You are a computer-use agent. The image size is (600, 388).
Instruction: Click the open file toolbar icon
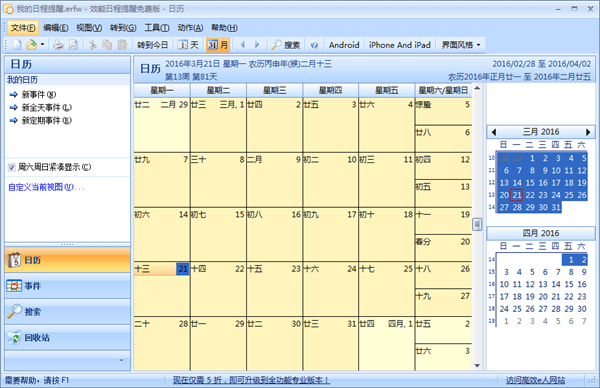click(31, 45)
